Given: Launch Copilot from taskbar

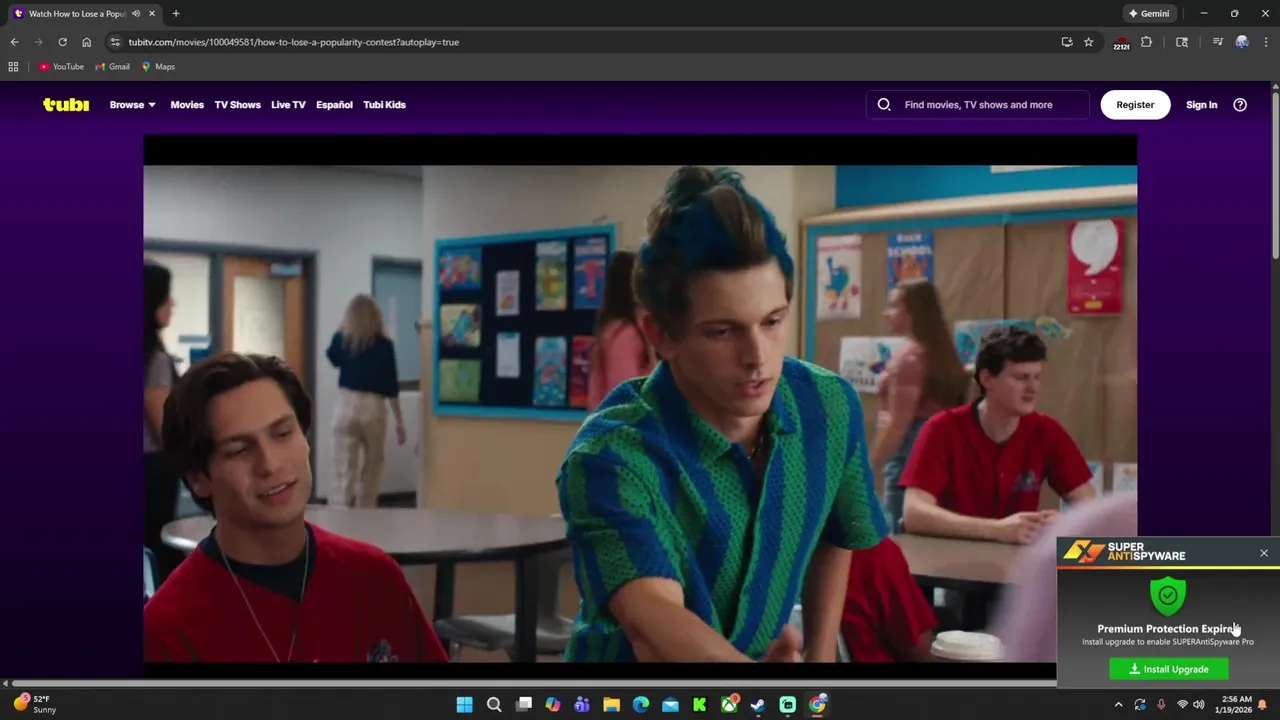Looking at the screenshot, I should (x=553, y=705).
